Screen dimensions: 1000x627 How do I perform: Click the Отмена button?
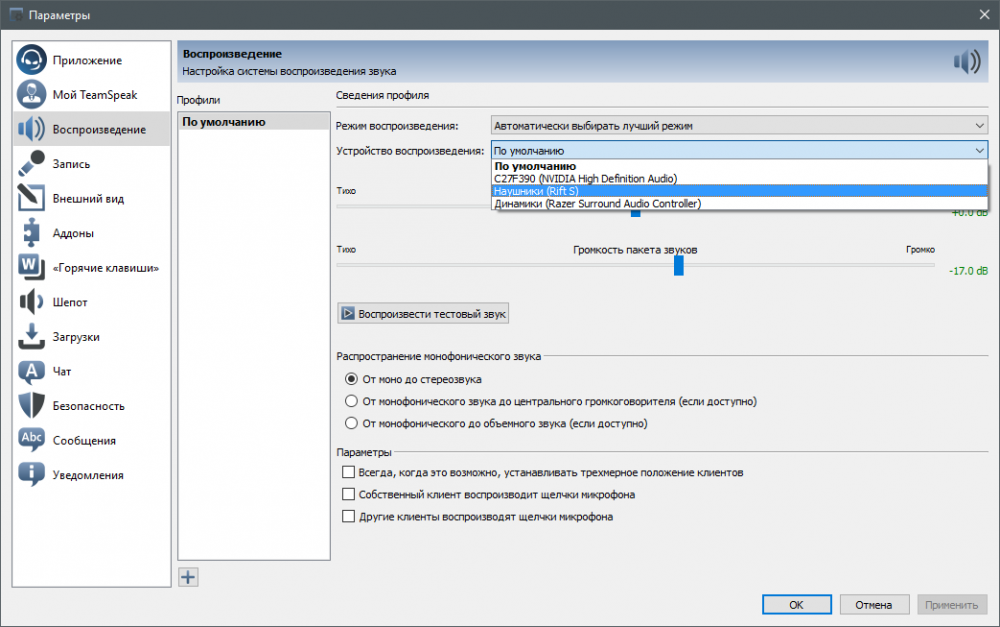click(x=874, y=605)
